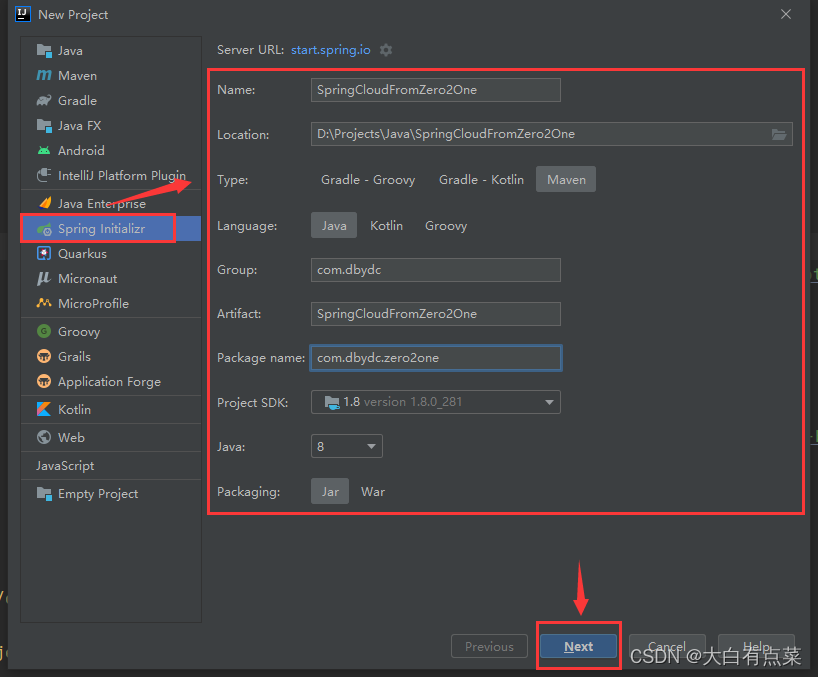Select the Grails label in sidebar list

[75, 356]
